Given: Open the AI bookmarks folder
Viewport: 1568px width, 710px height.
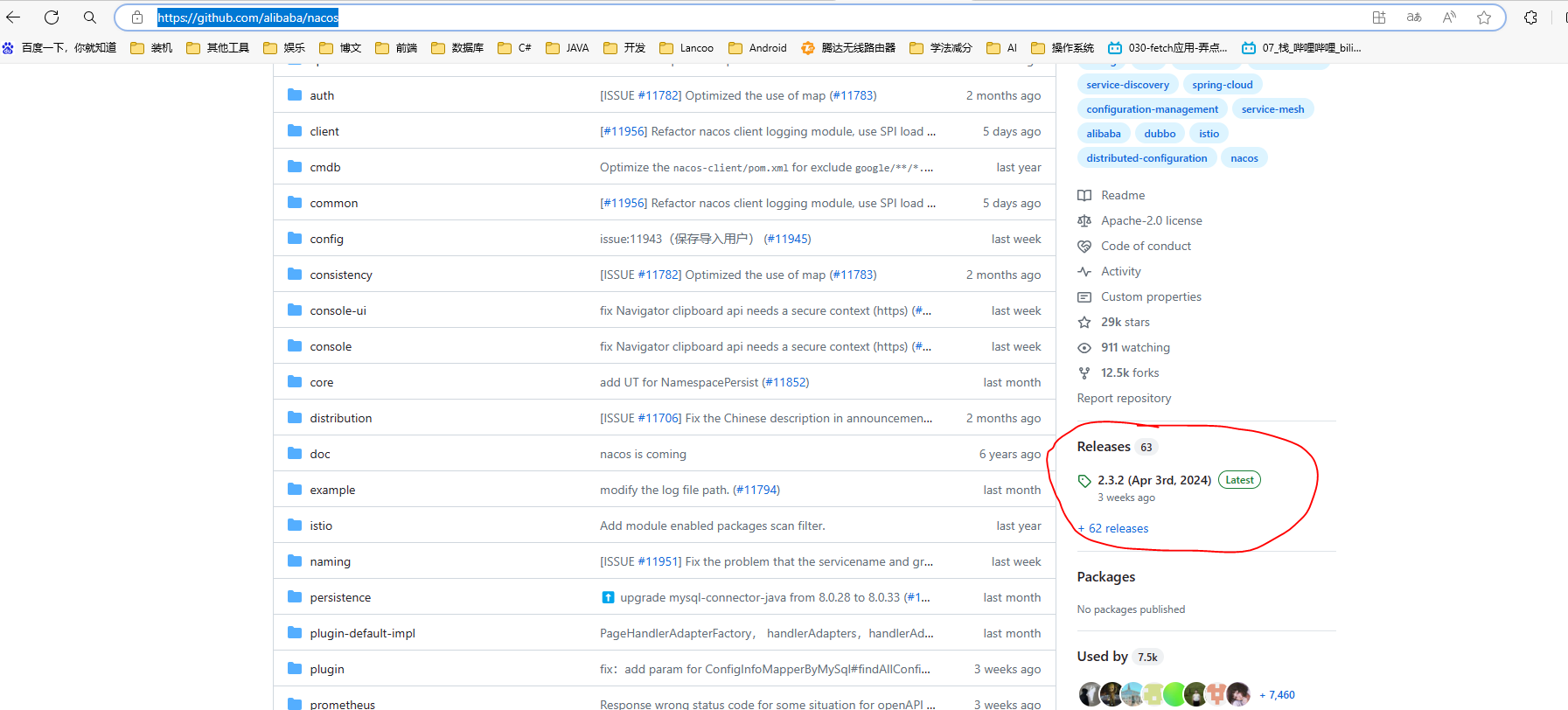Looking at the screenshot, I should click(x=1002, y=48).
